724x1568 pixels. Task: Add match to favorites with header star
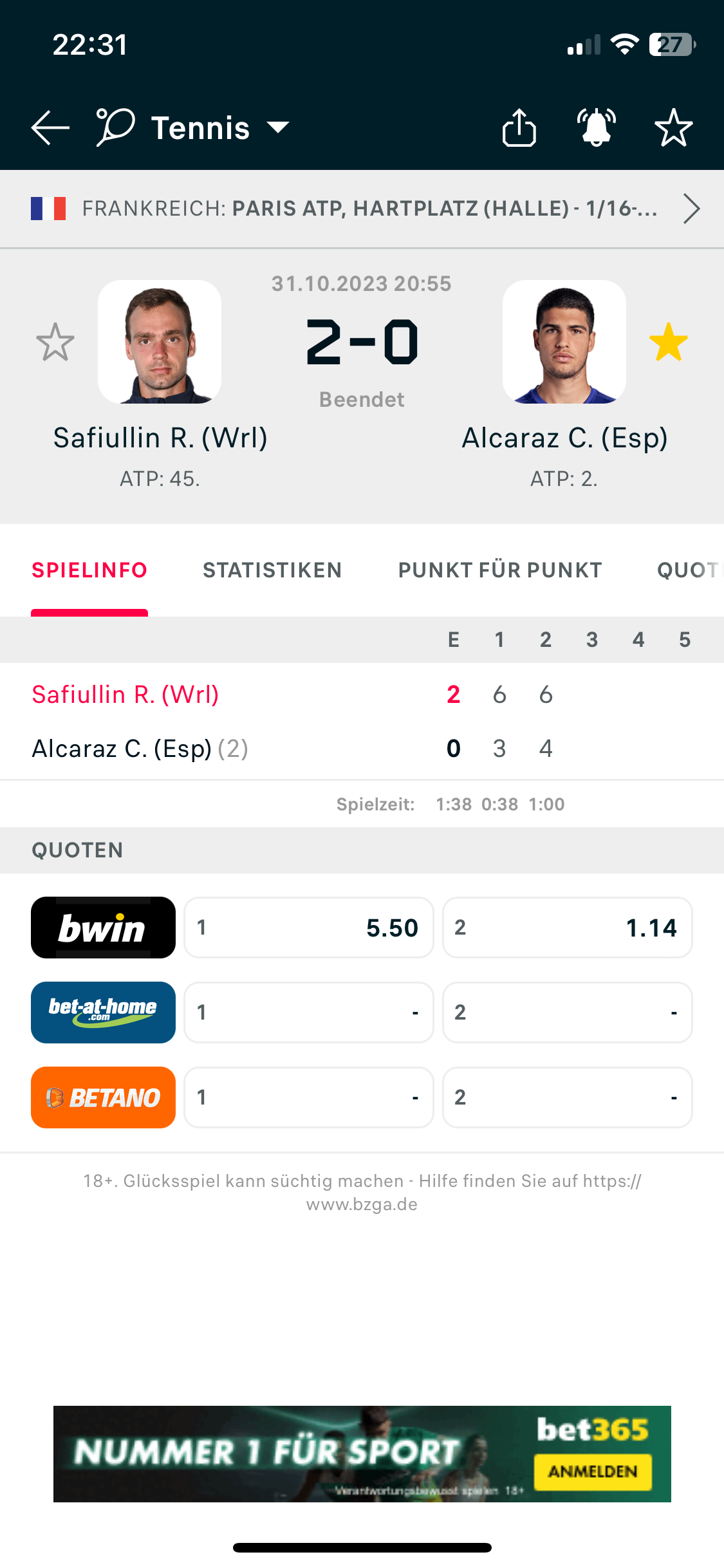point(673,127)
